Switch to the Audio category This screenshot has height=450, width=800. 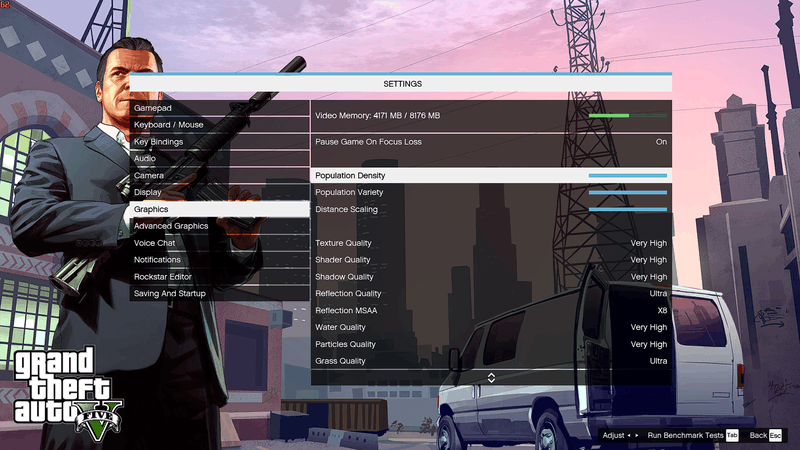[x=219, y=159]
